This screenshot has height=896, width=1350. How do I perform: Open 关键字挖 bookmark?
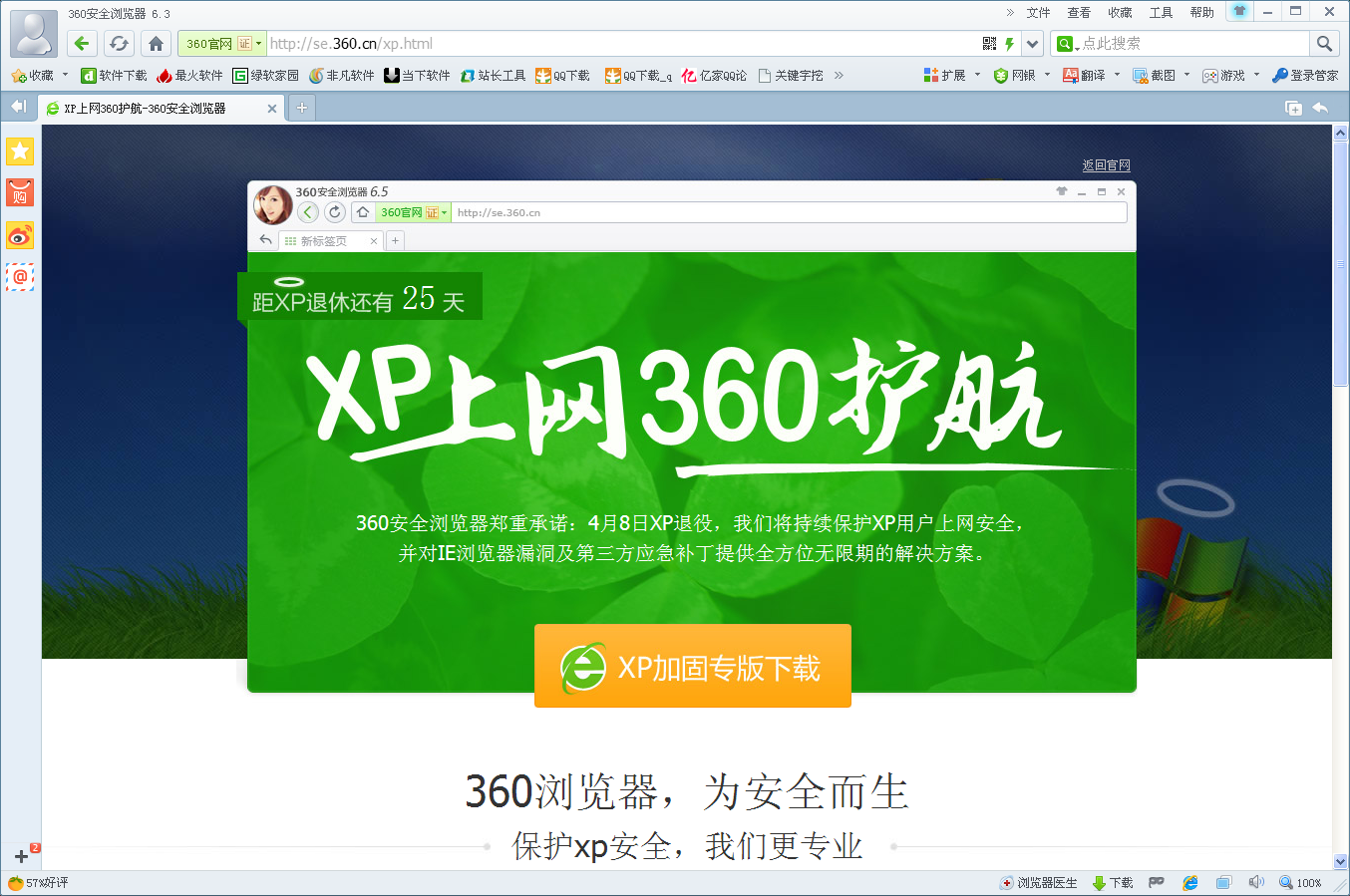pos(791,76)
